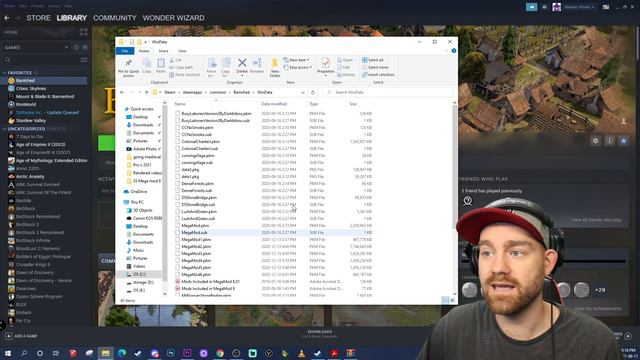Screen dimensions: 640x360
Task: Open Windows Start menu
Action: tap(7, 353)
